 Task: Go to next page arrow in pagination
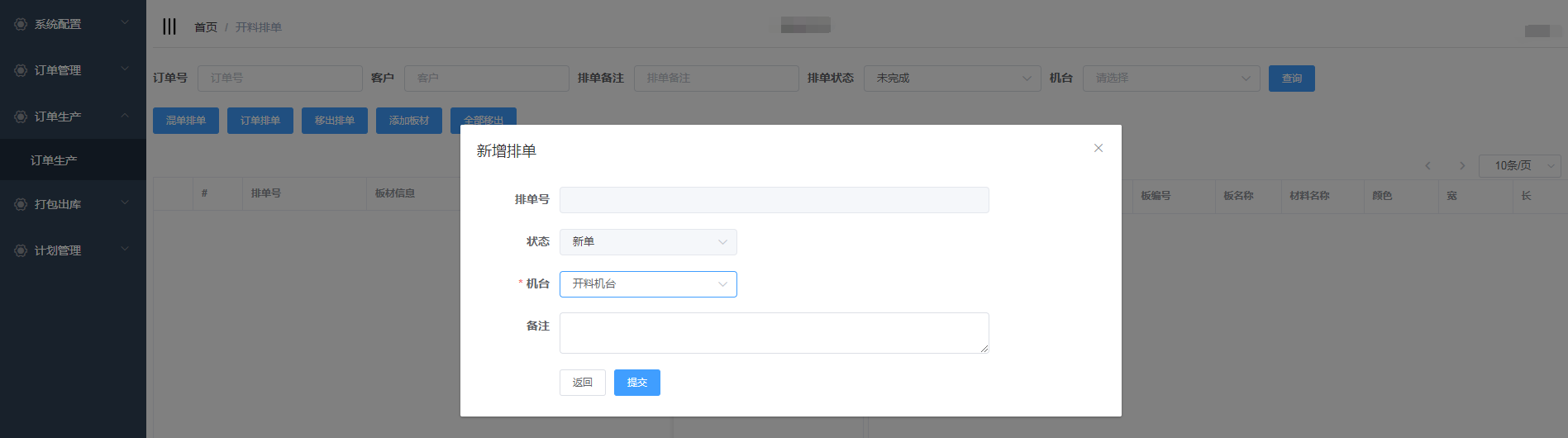tap(1461, 165)
